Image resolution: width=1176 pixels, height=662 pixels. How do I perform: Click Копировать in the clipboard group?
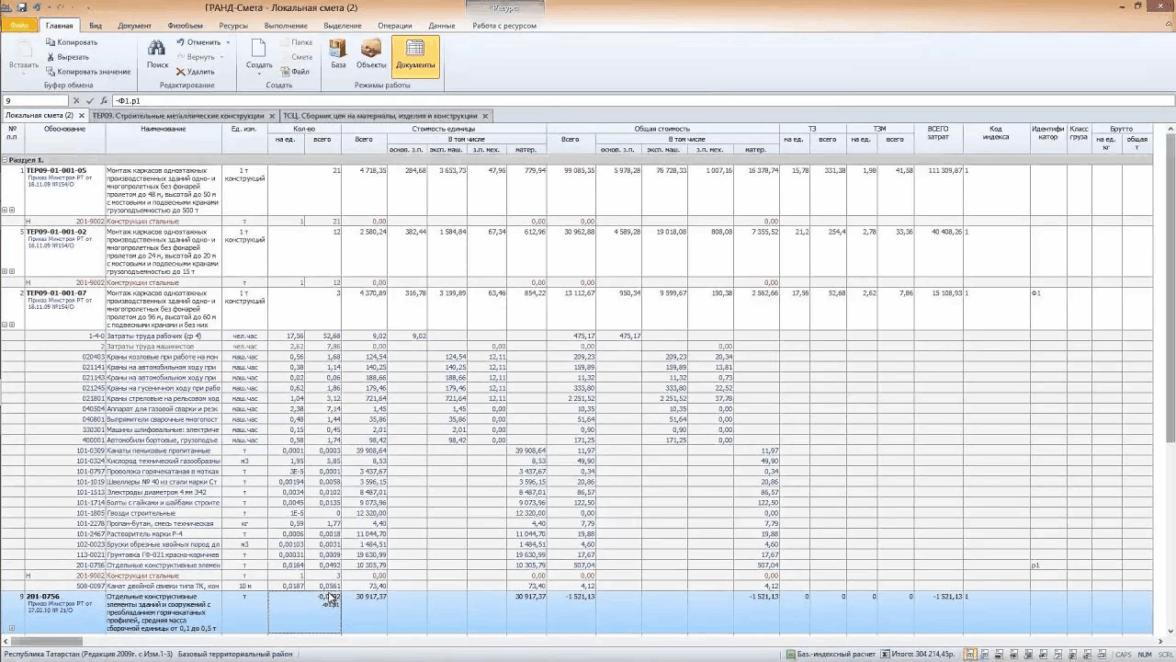click(71, 43)
